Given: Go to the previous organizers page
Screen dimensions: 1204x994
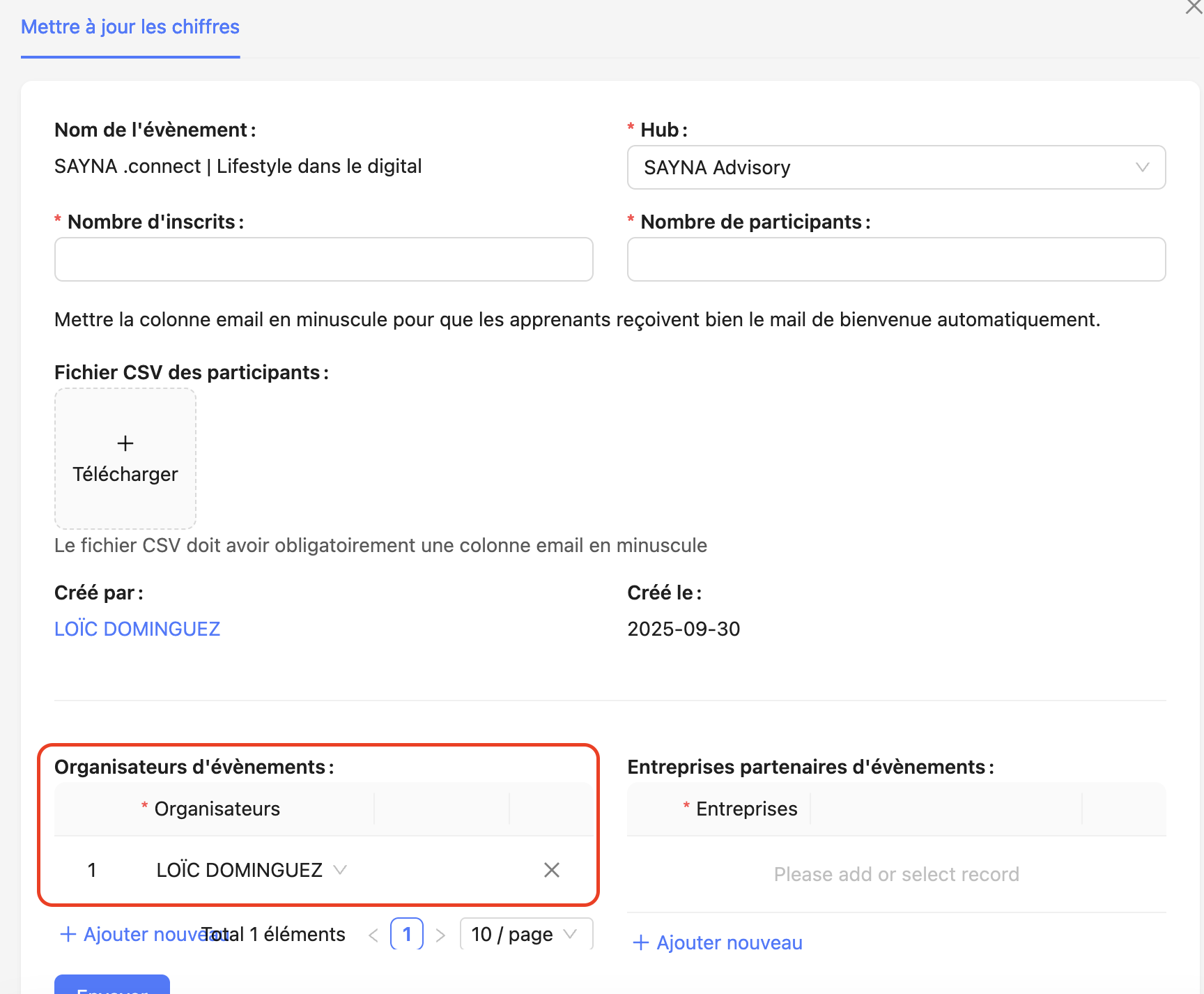Looking at the screenshot, I should [373, 935].
